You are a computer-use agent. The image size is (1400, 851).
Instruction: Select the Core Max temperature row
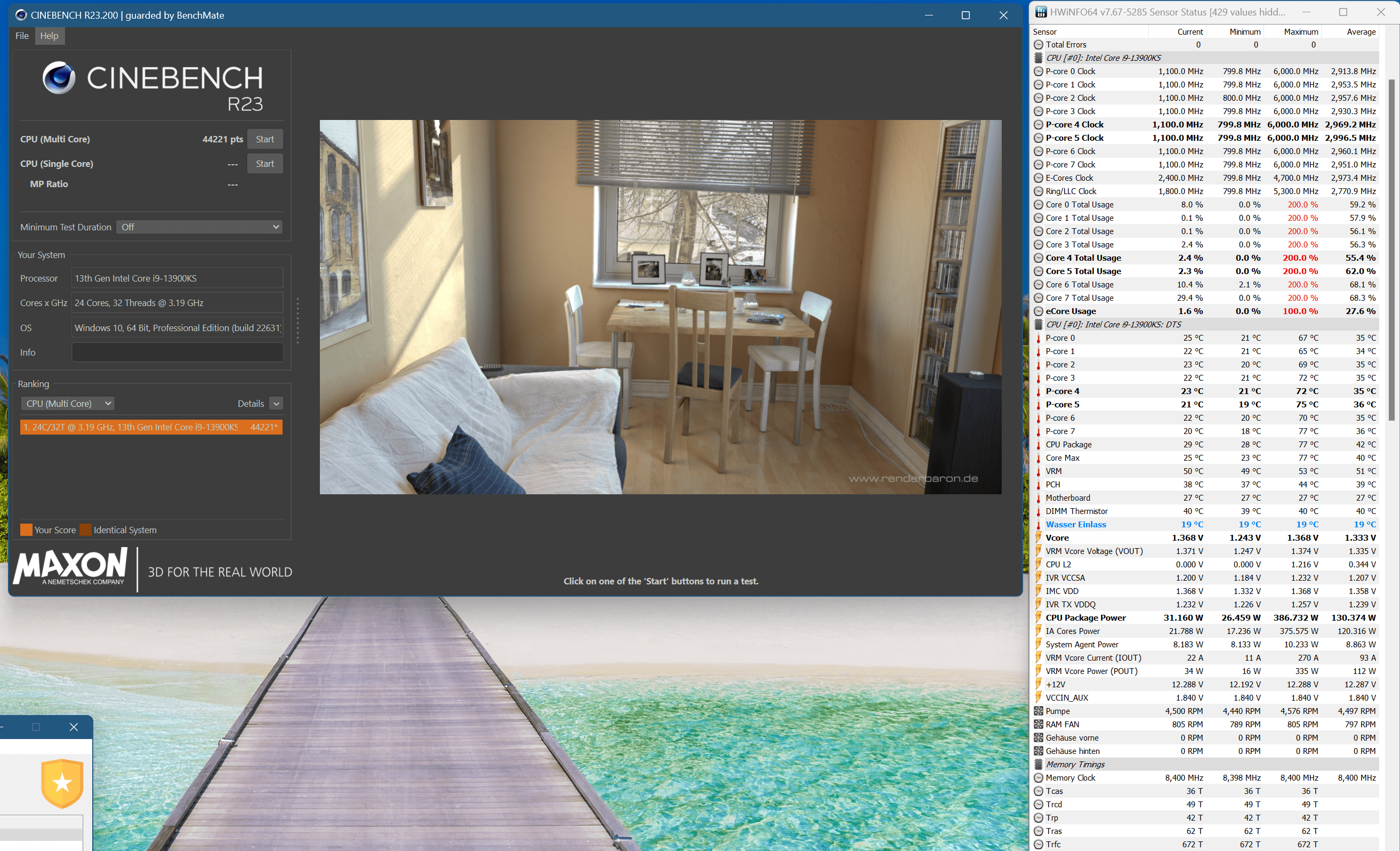(1205, 458)
